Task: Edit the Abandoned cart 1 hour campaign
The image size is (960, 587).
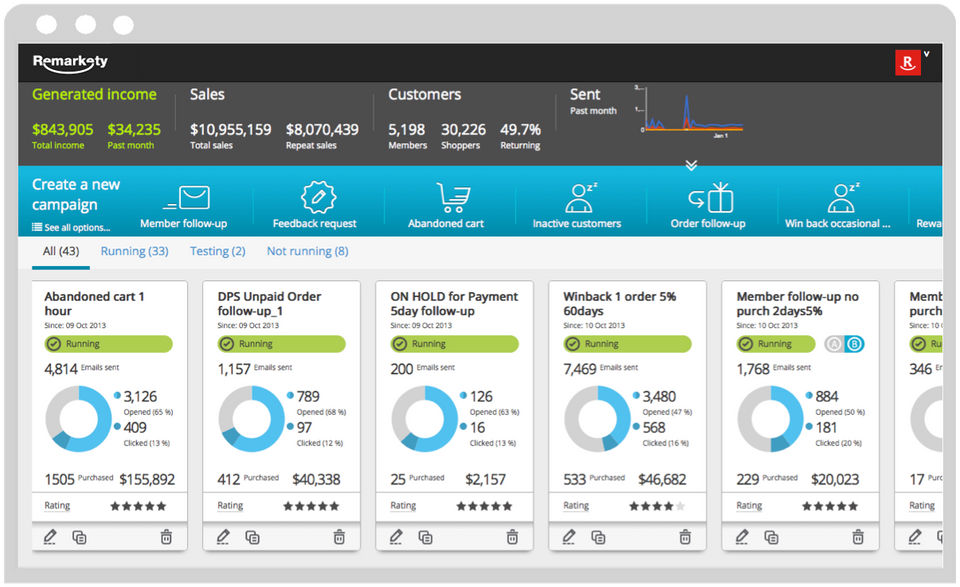Action: click(x=50, y=537)
